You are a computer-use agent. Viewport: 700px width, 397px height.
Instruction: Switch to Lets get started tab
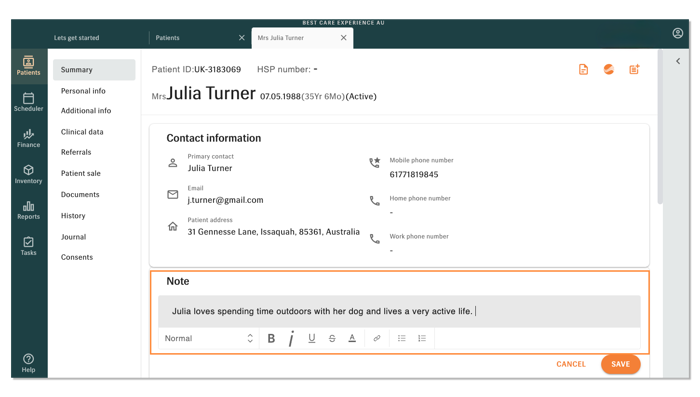[x=76, y=38]
